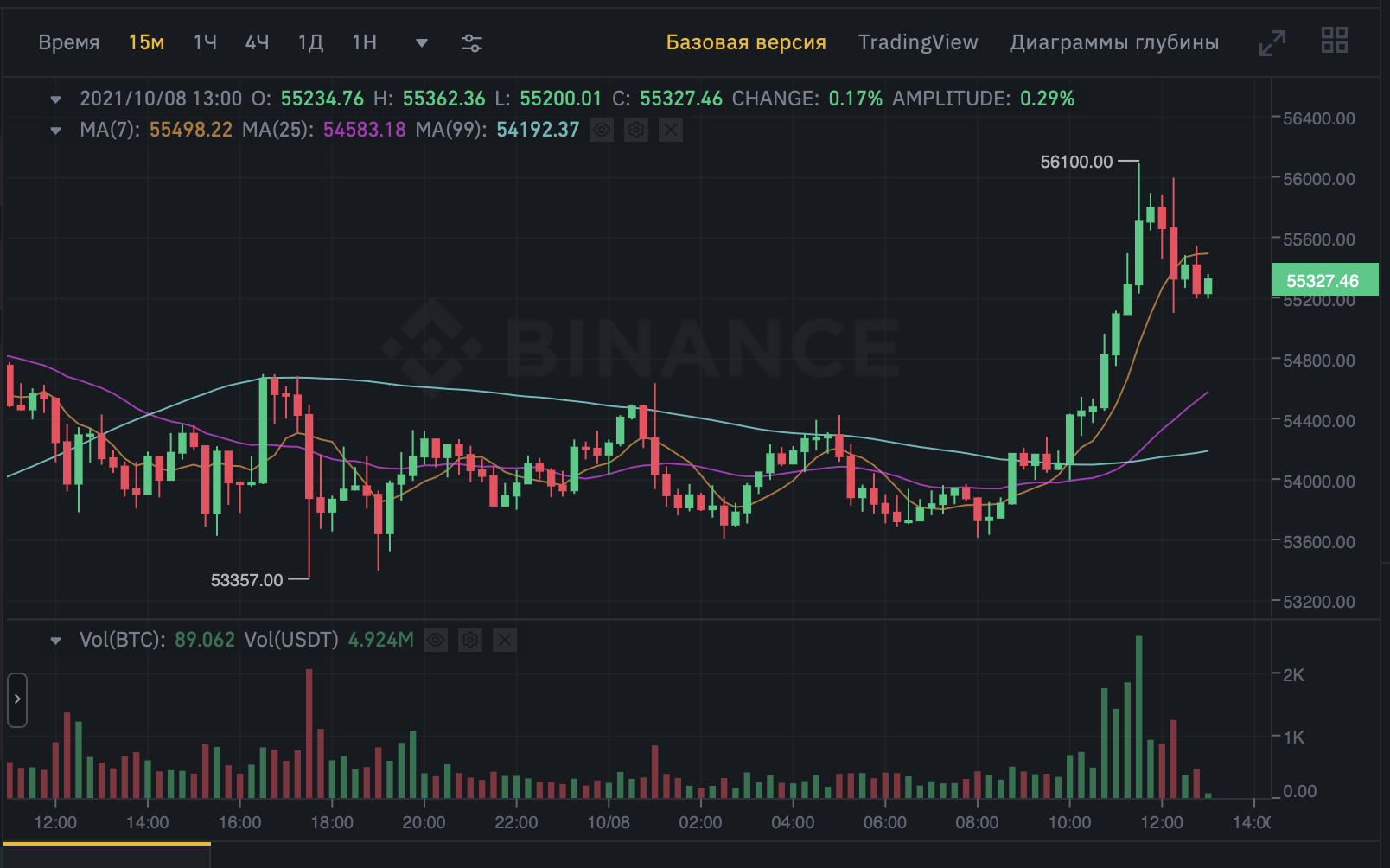1390x868 pixels.
Task: Collapse the candle OHLC info row
Action: [x=56, y=99]
